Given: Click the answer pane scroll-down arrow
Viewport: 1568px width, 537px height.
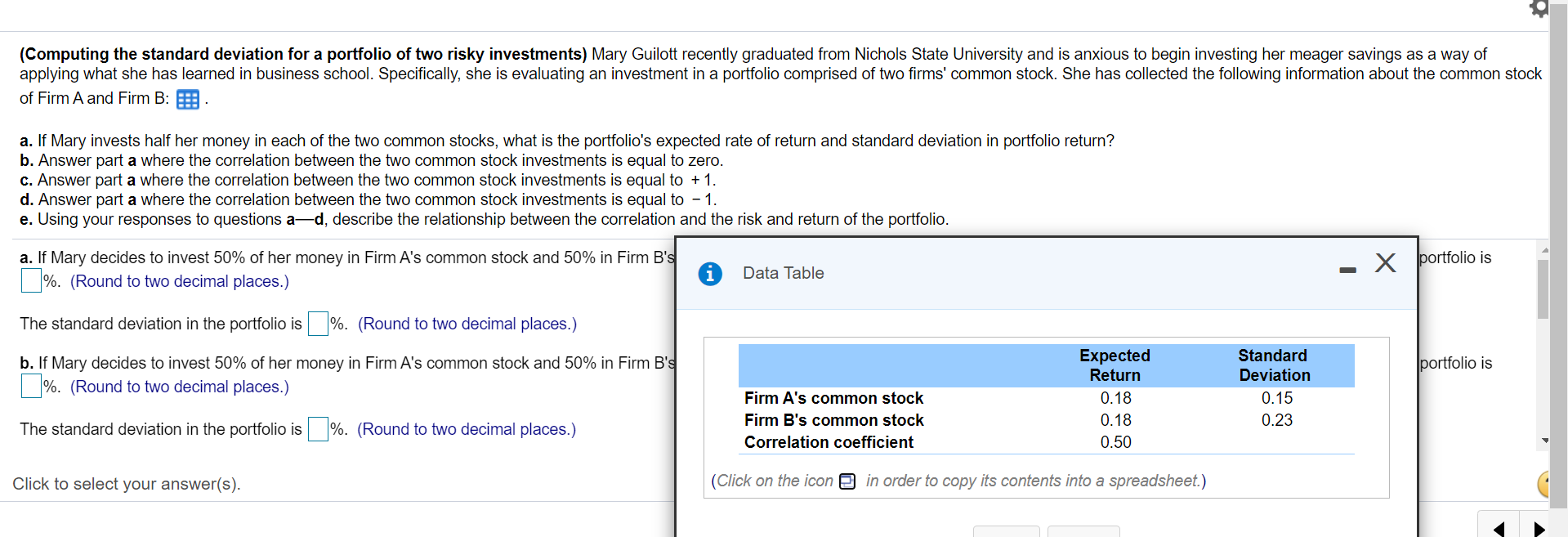Looking at the screenshot, I should [1544, 441].
